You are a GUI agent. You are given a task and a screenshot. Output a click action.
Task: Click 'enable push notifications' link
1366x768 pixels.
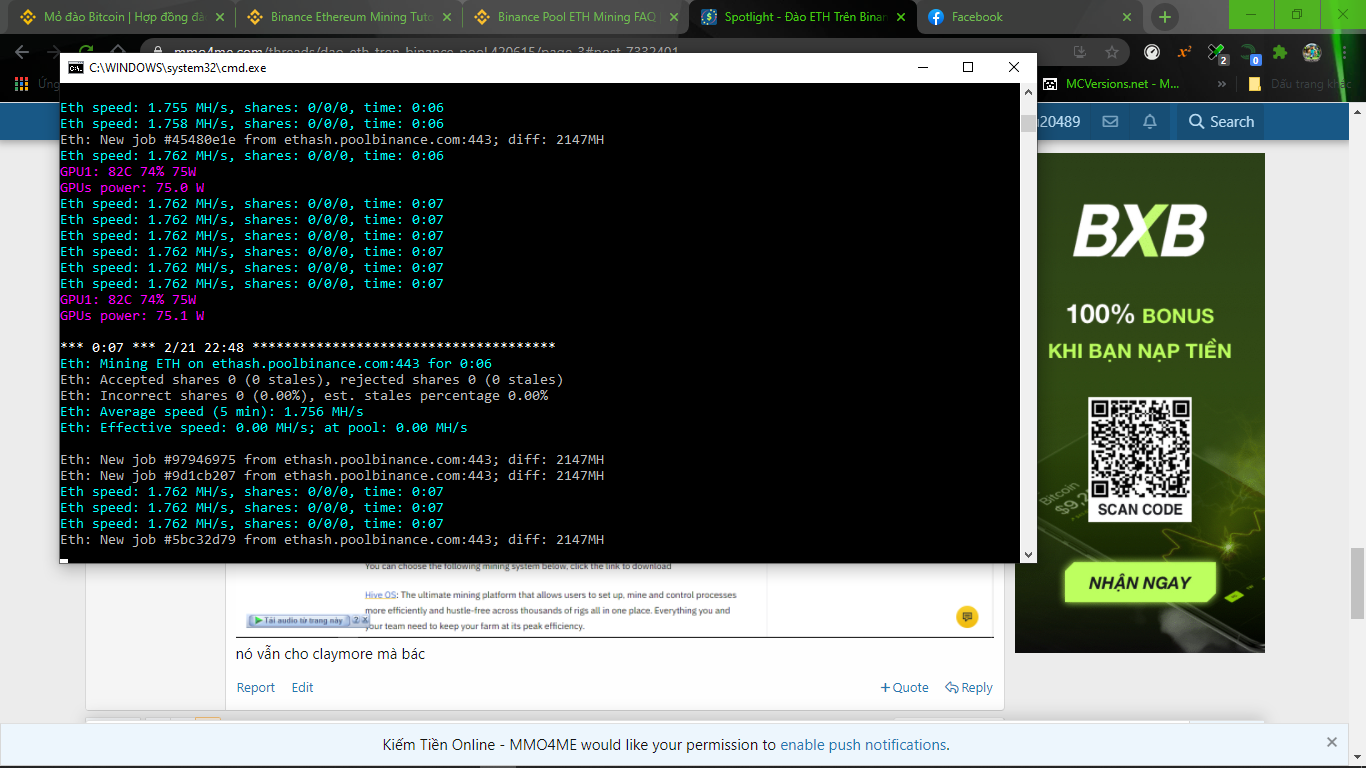[x=863, y=745]
